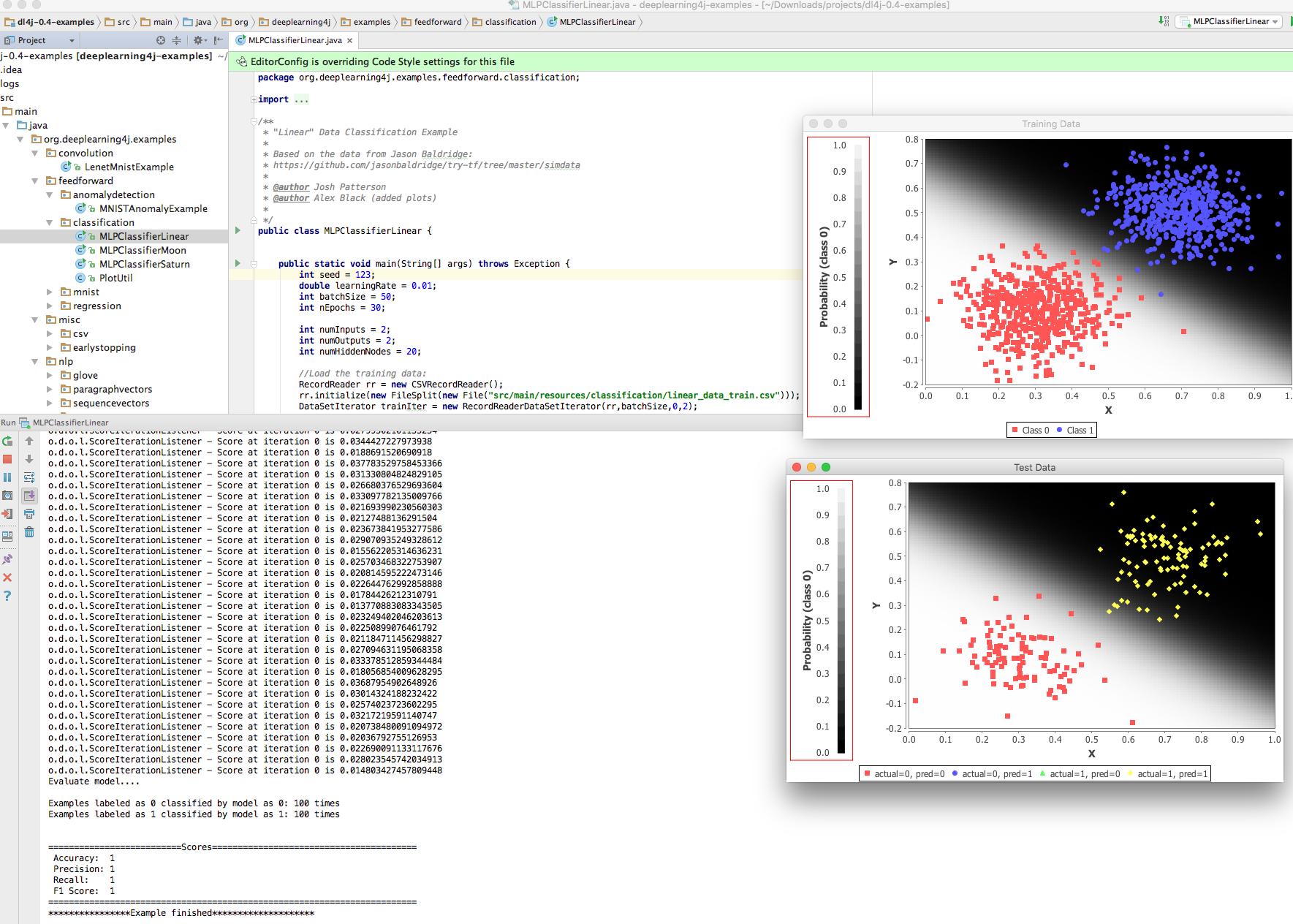Click the Make Project build icon
This screenshot has height=924, width=1293.
[1164, 21]
